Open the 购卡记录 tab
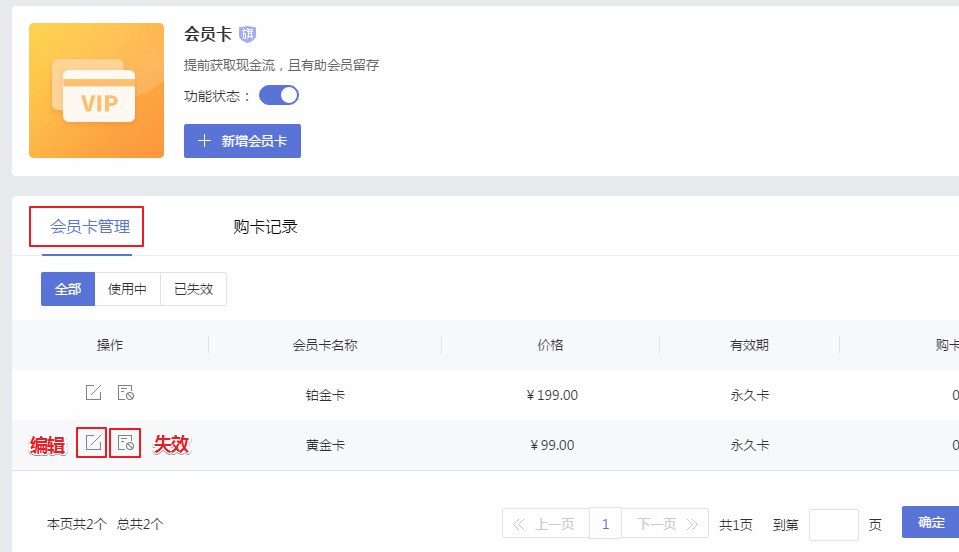Viewport: 959px width, 552px height. 265,227
